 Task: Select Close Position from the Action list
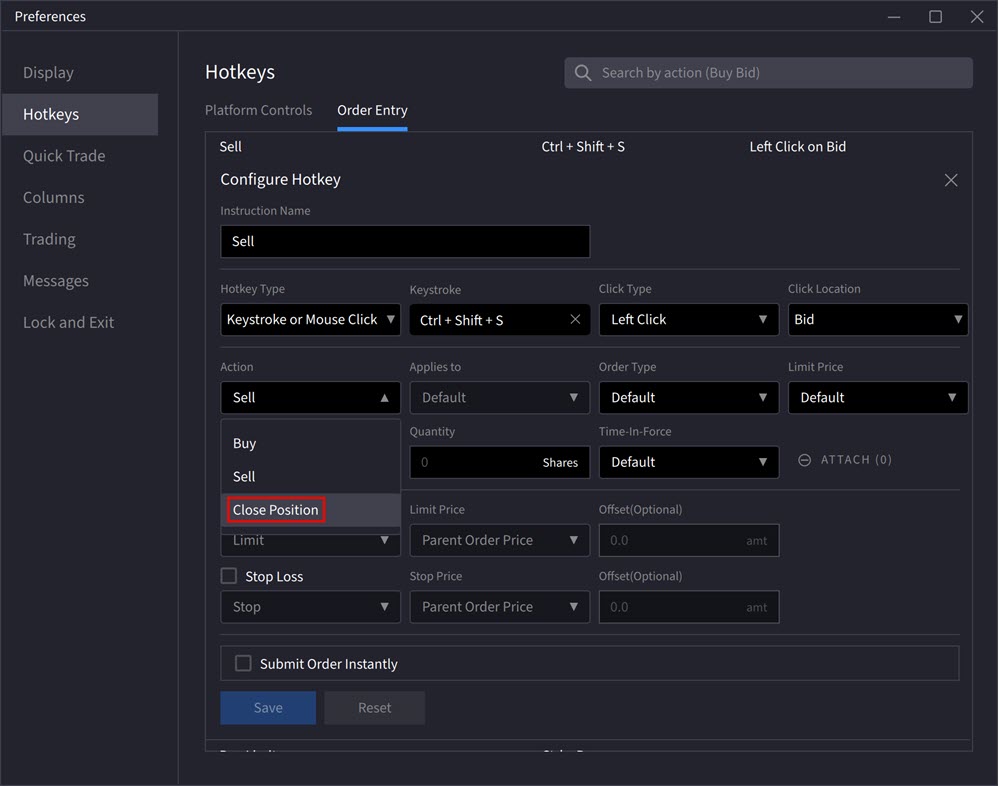(274, 509)
